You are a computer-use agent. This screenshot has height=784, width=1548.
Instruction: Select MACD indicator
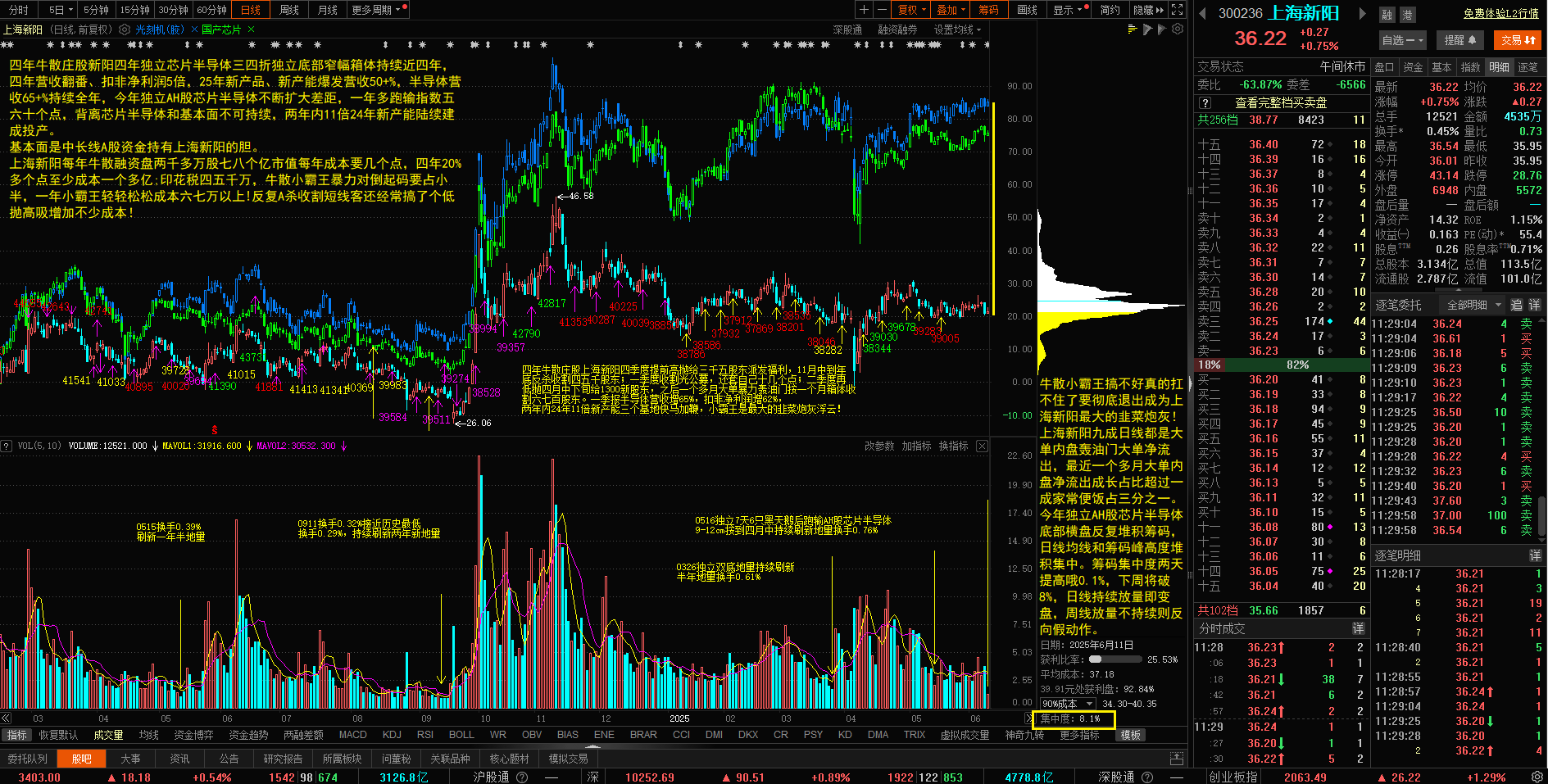(x=353, y=735)
